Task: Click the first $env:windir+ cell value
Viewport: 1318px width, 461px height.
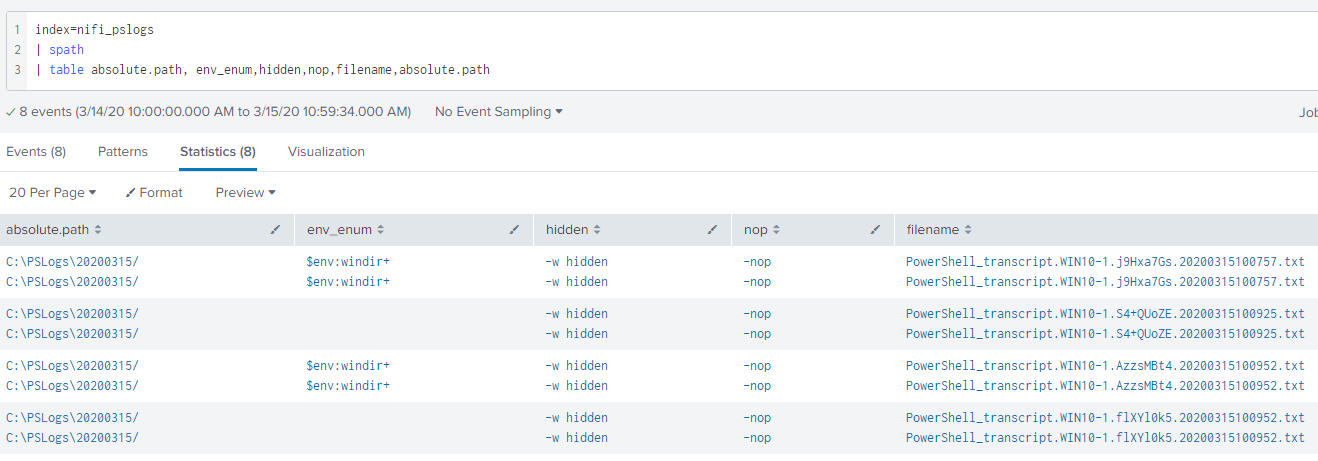Action: pyautogui.click(x=347, y=262)
